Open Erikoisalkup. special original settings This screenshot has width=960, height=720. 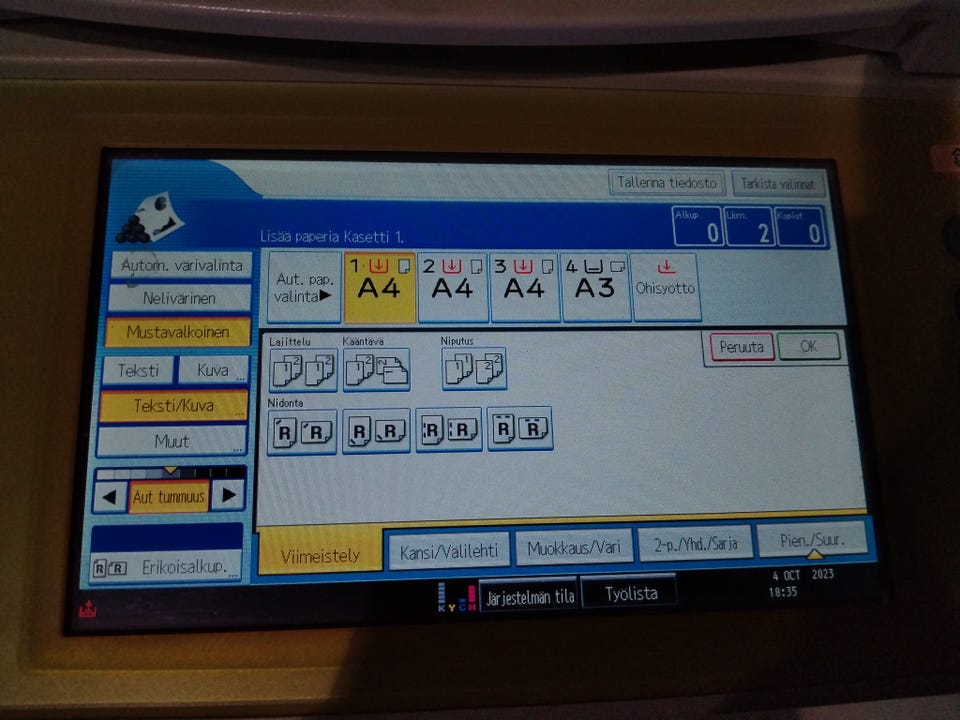pos(166,568)
